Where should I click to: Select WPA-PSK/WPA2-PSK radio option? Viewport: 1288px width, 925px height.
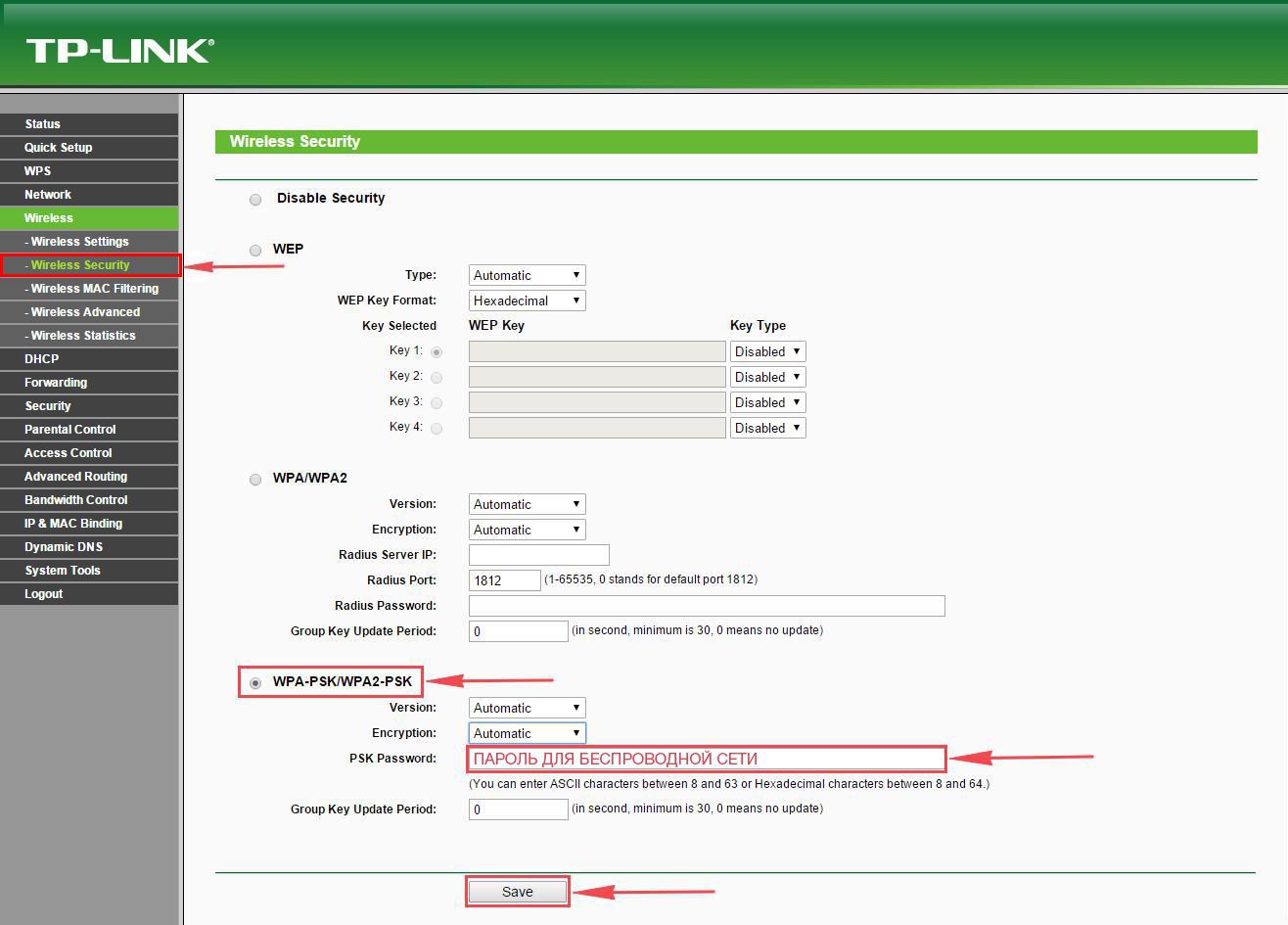click(x=255, y=682)
